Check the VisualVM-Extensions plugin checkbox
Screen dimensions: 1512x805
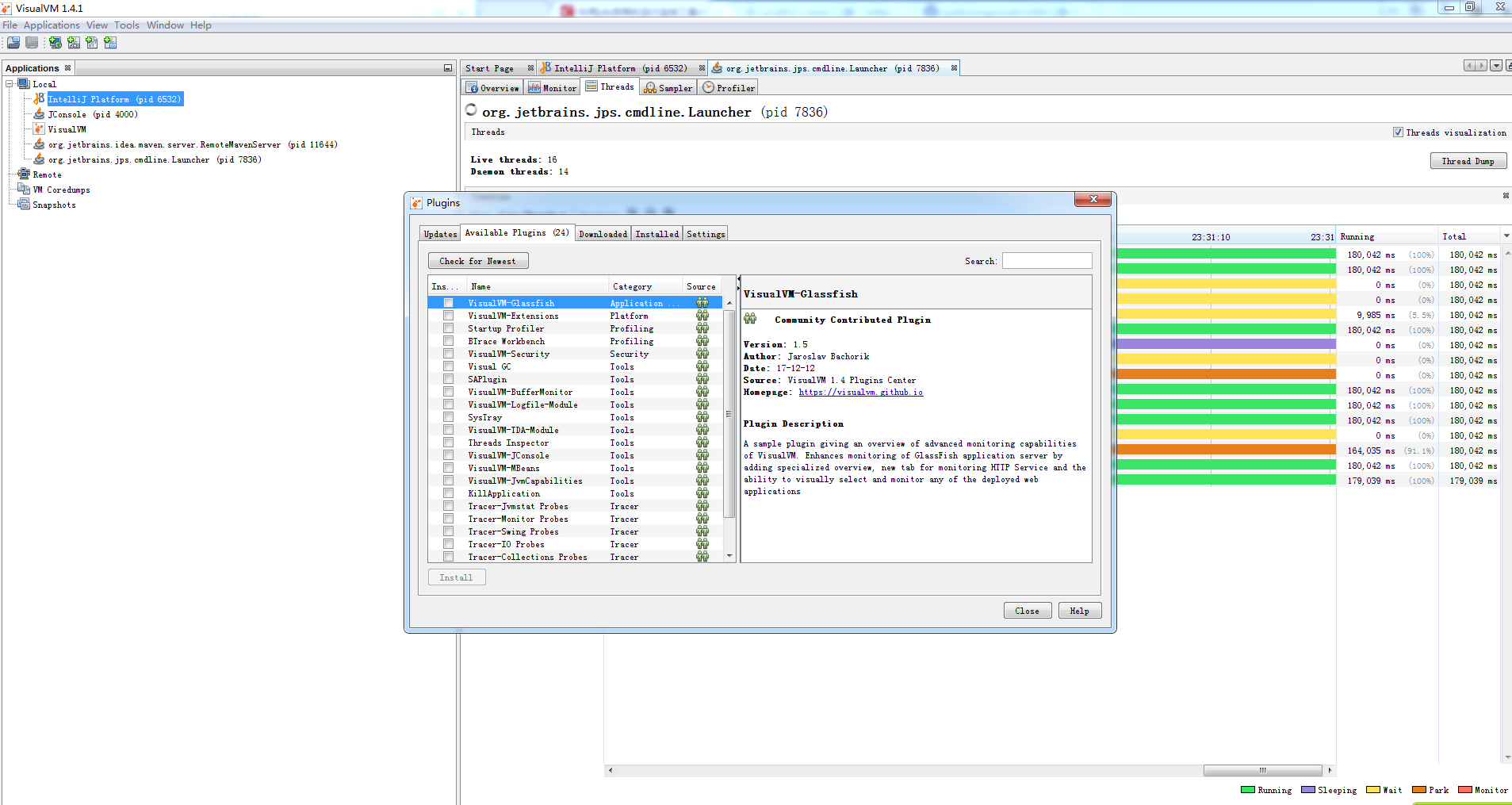[x=449, y=316]
